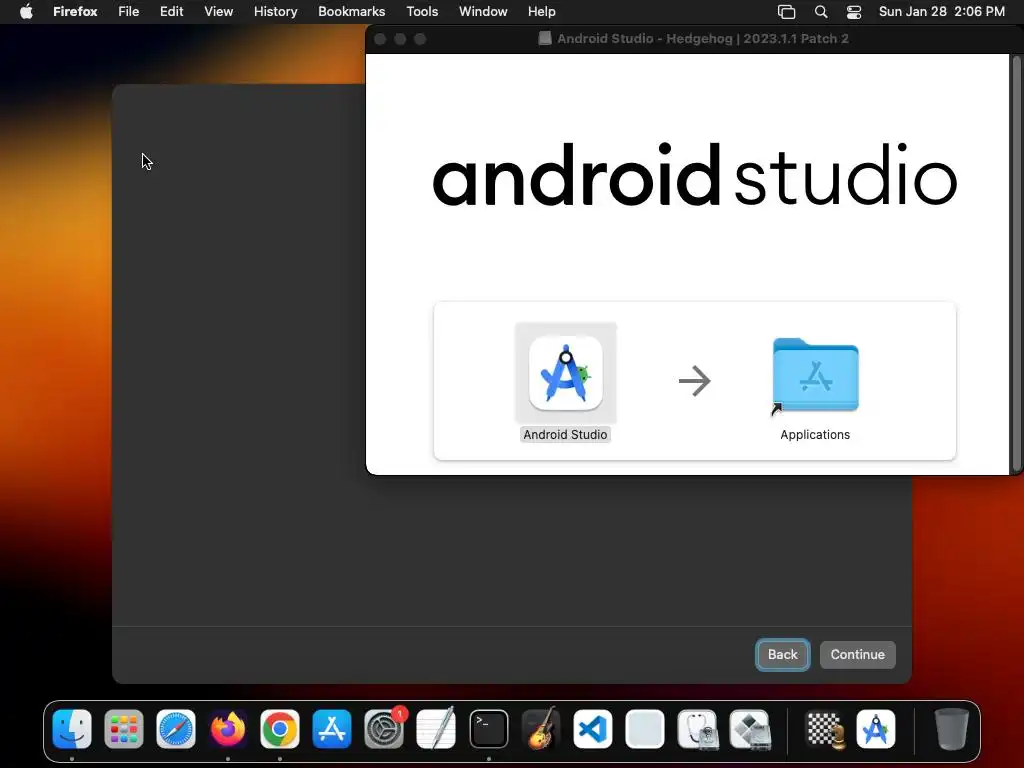1024x768 pixels.
Task: Open the Edit menu
Action: [x=171, y=12]
